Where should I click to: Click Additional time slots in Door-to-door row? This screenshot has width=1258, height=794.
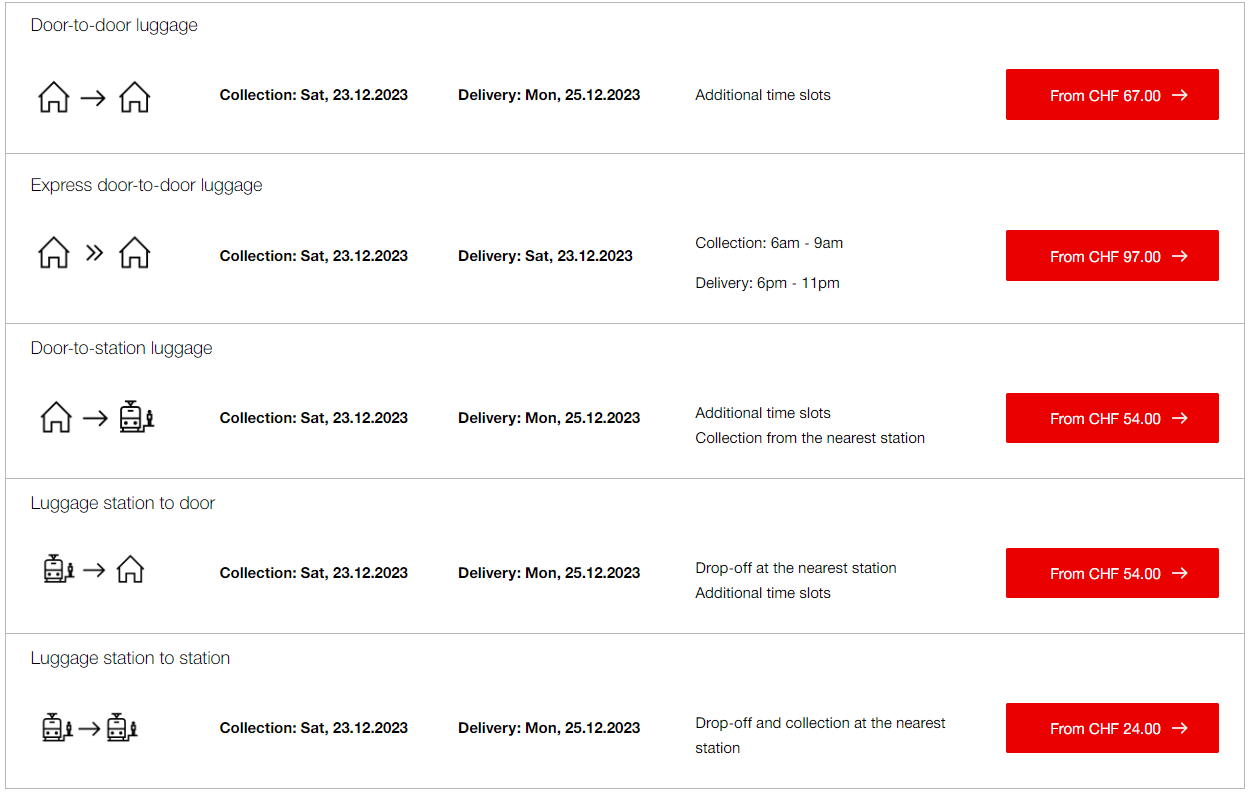[763, 95]
